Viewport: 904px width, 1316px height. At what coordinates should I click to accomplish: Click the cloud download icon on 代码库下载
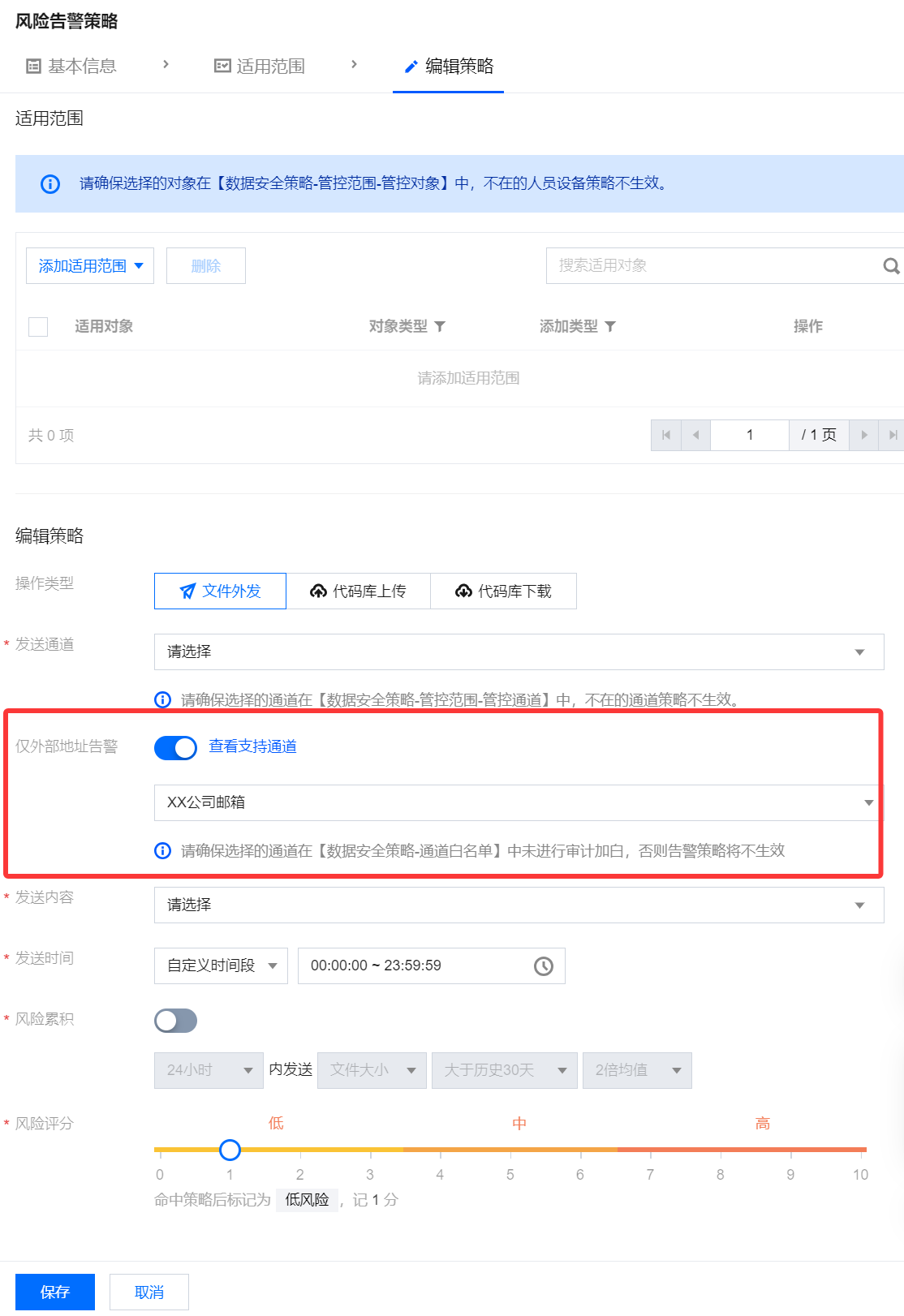pyautogui.click(x=463, y=591)
